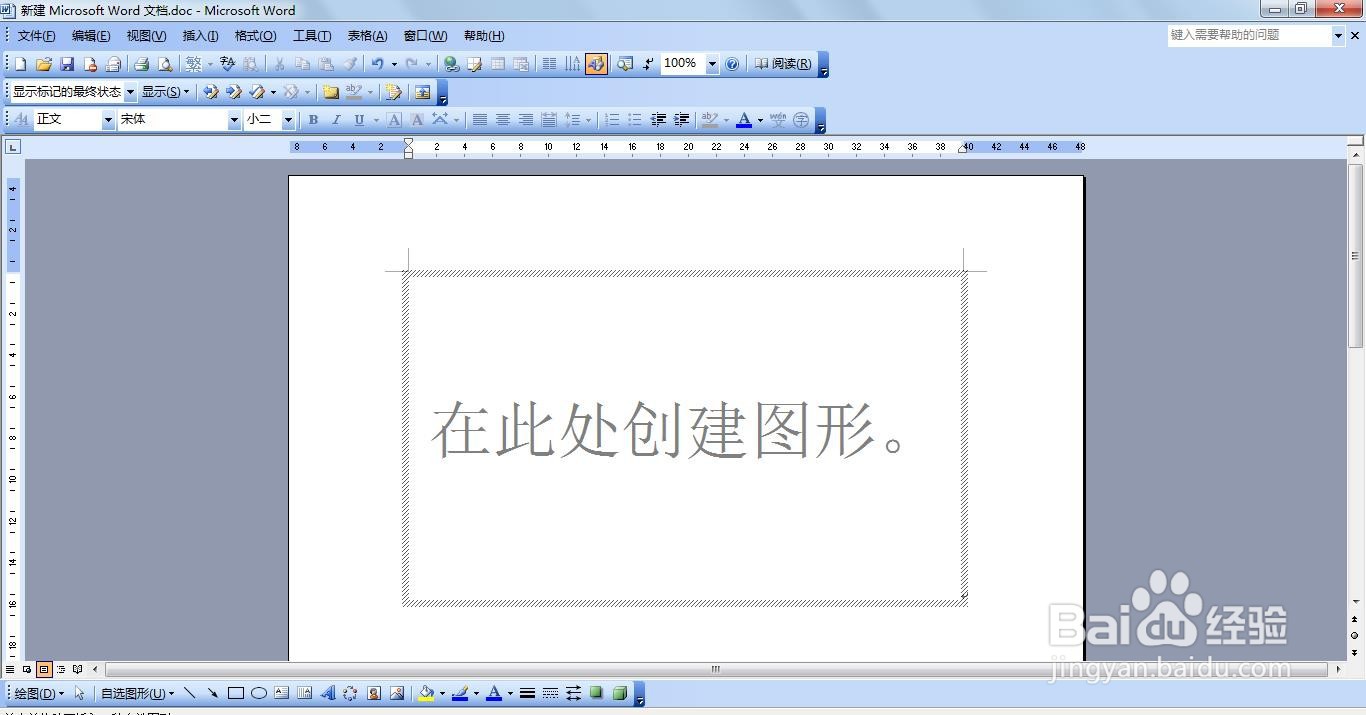Select the Rectangle tool on the Drawing toolbar
The width and height of the screenshot is (1366, 715).
point(236,692)
